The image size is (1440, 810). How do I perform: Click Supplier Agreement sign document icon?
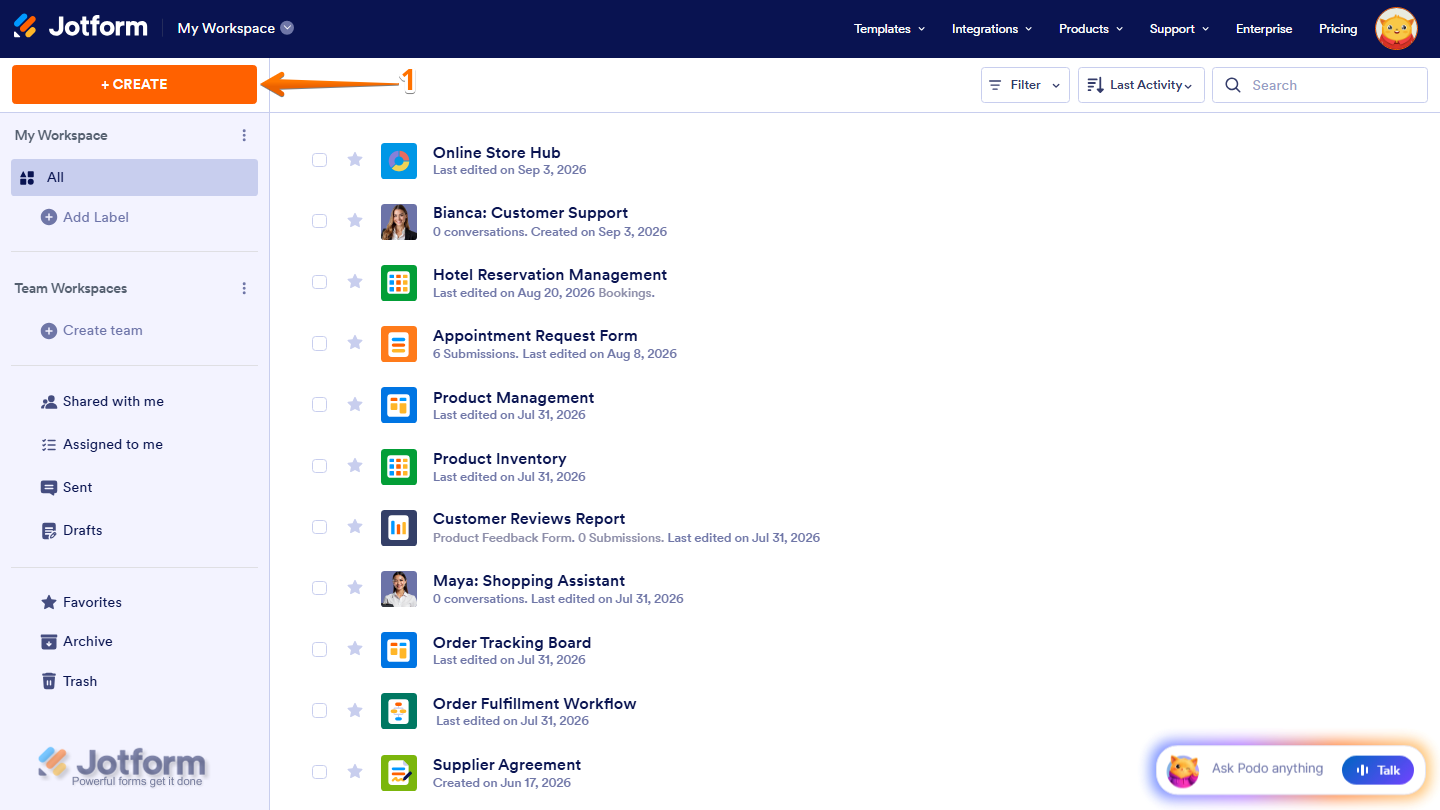pos(399,773)
